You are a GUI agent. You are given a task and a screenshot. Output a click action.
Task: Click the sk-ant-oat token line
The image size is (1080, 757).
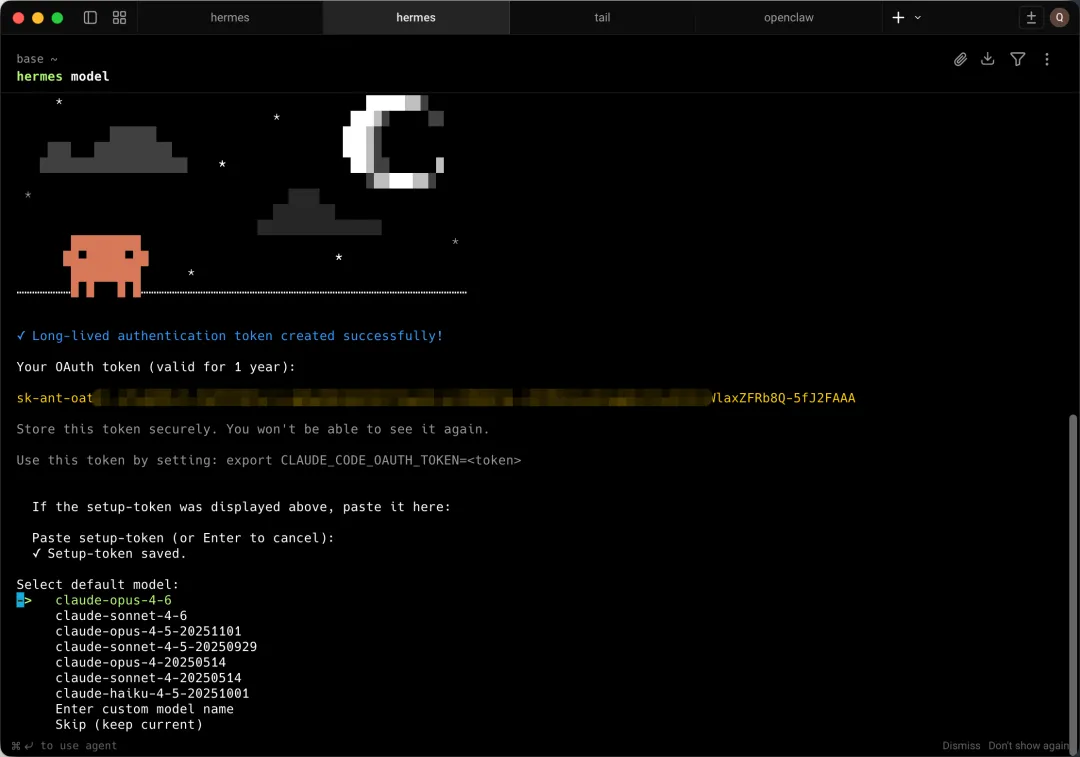click(x=436, y=398)
